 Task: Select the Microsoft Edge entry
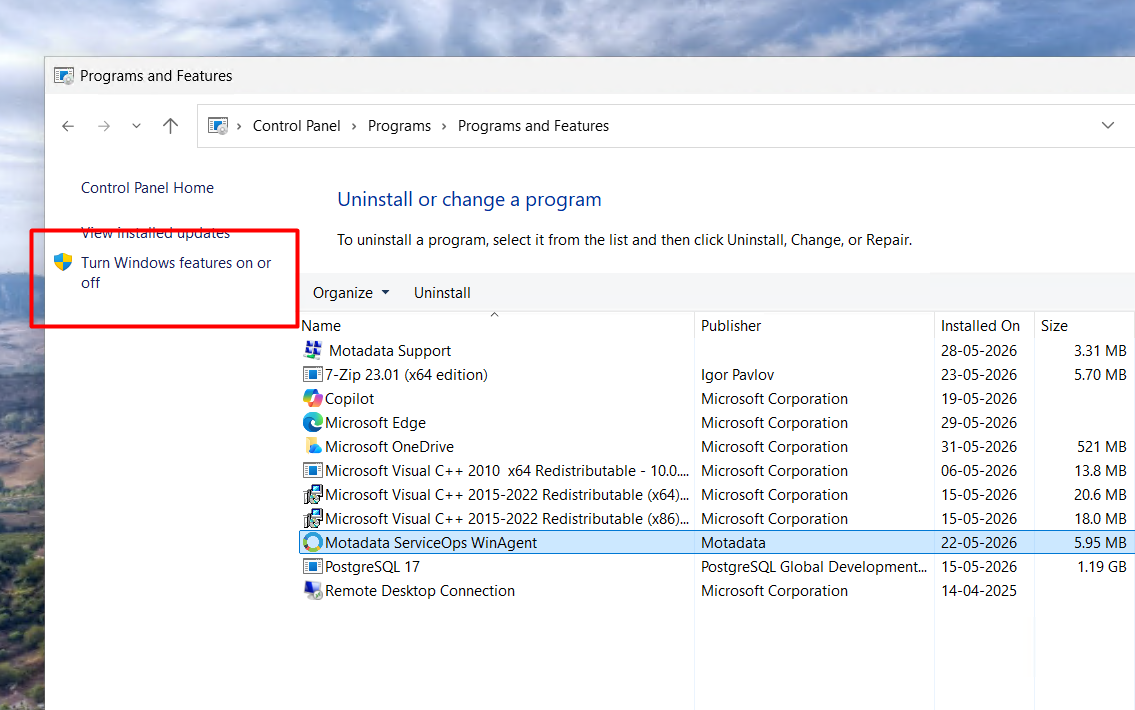(375, 423)
